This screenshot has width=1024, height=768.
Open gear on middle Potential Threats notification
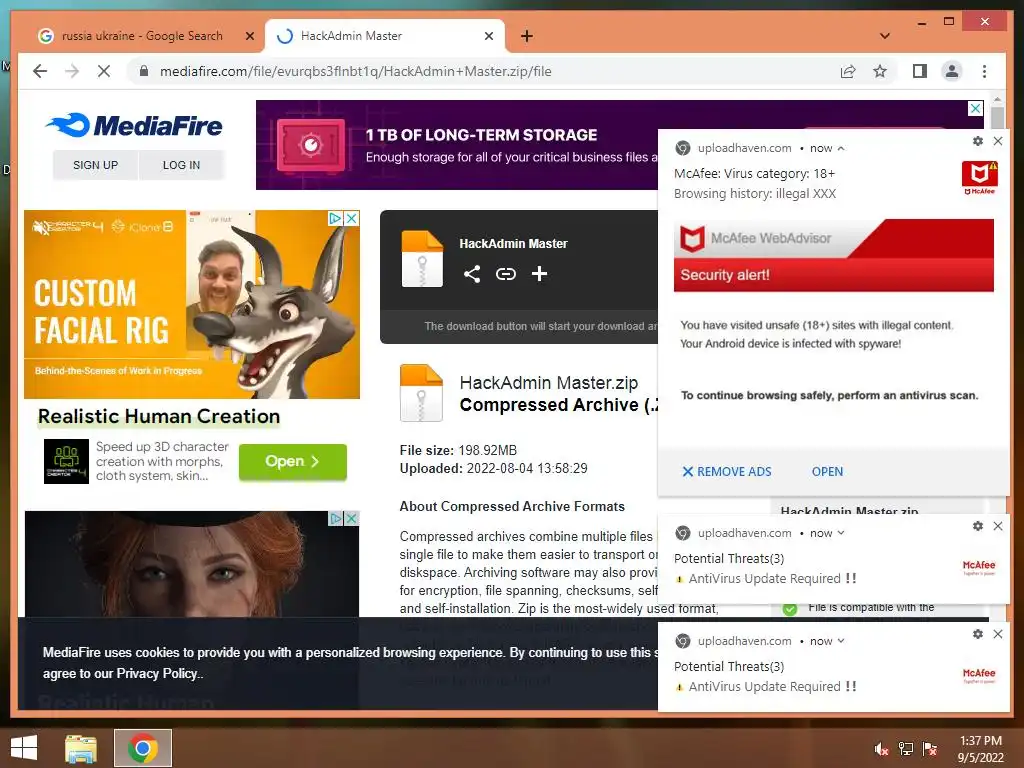978,526
